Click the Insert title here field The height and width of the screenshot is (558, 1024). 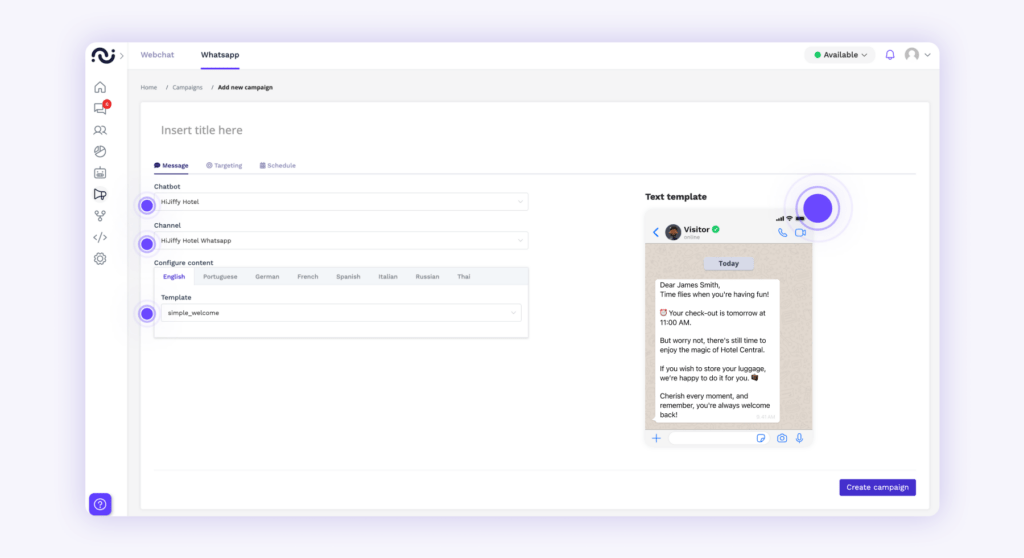click(300, 130)
